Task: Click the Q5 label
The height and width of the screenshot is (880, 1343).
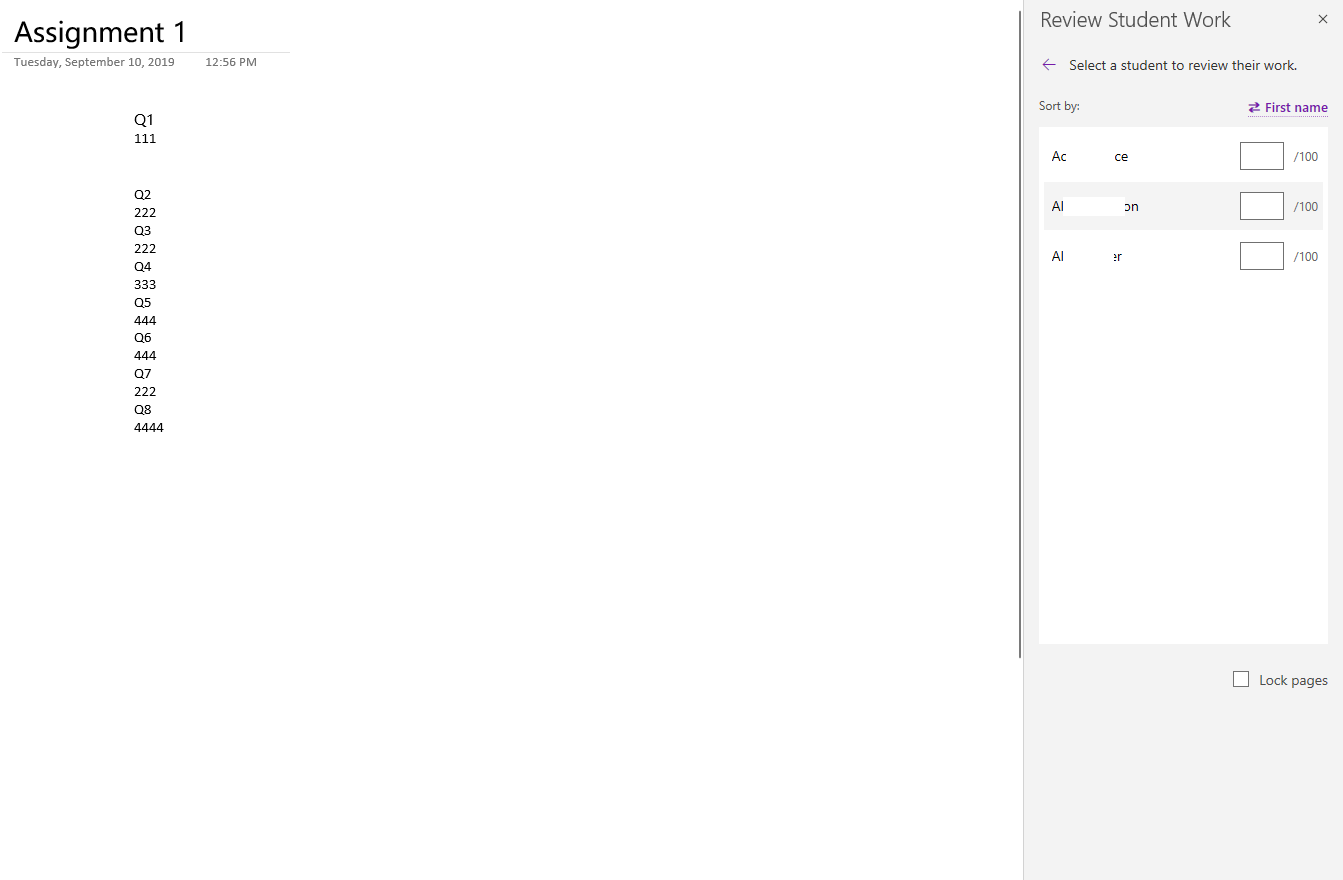Action: coord(143,303)
